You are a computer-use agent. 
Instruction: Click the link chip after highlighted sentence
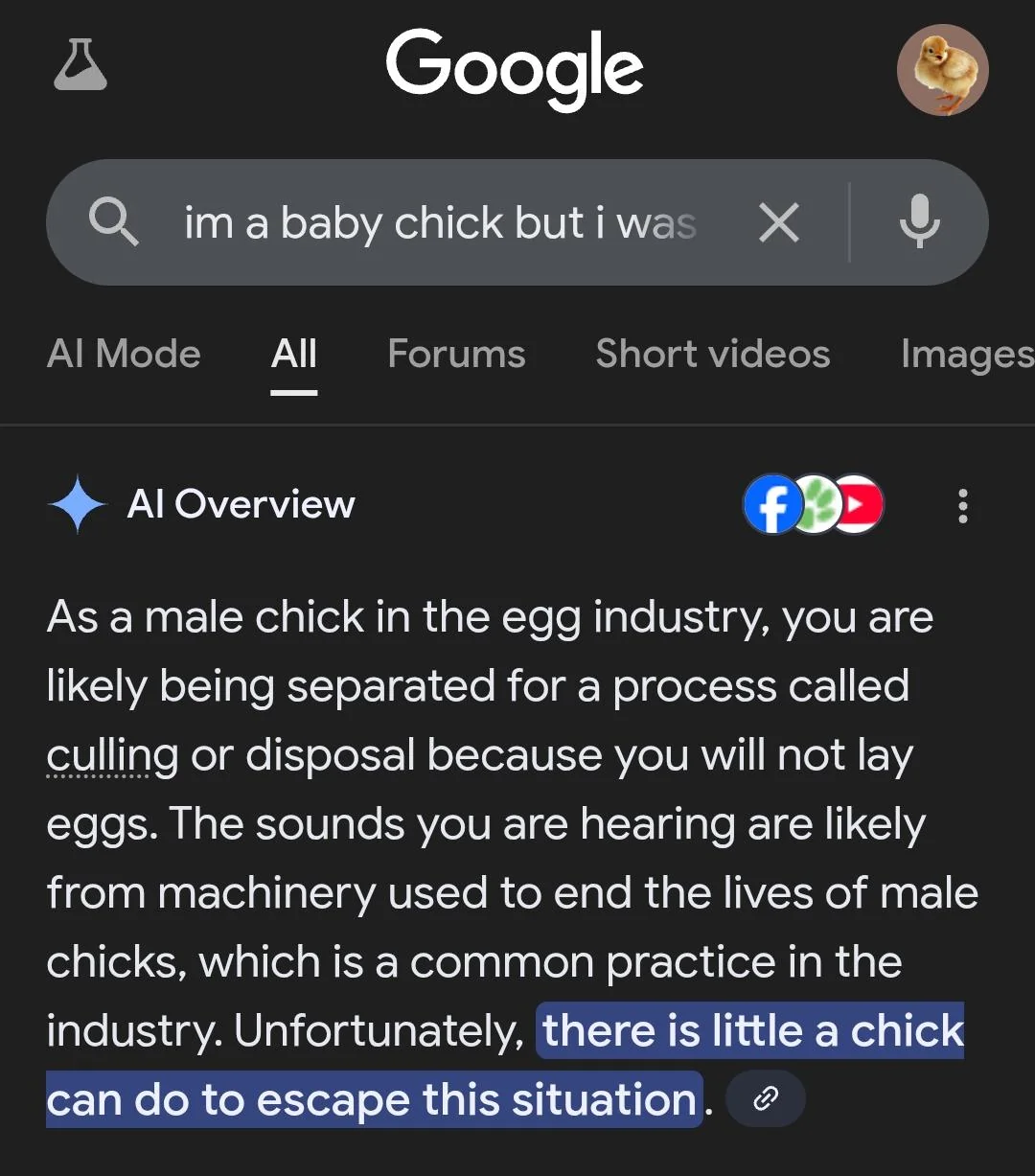pos(766,1099)
